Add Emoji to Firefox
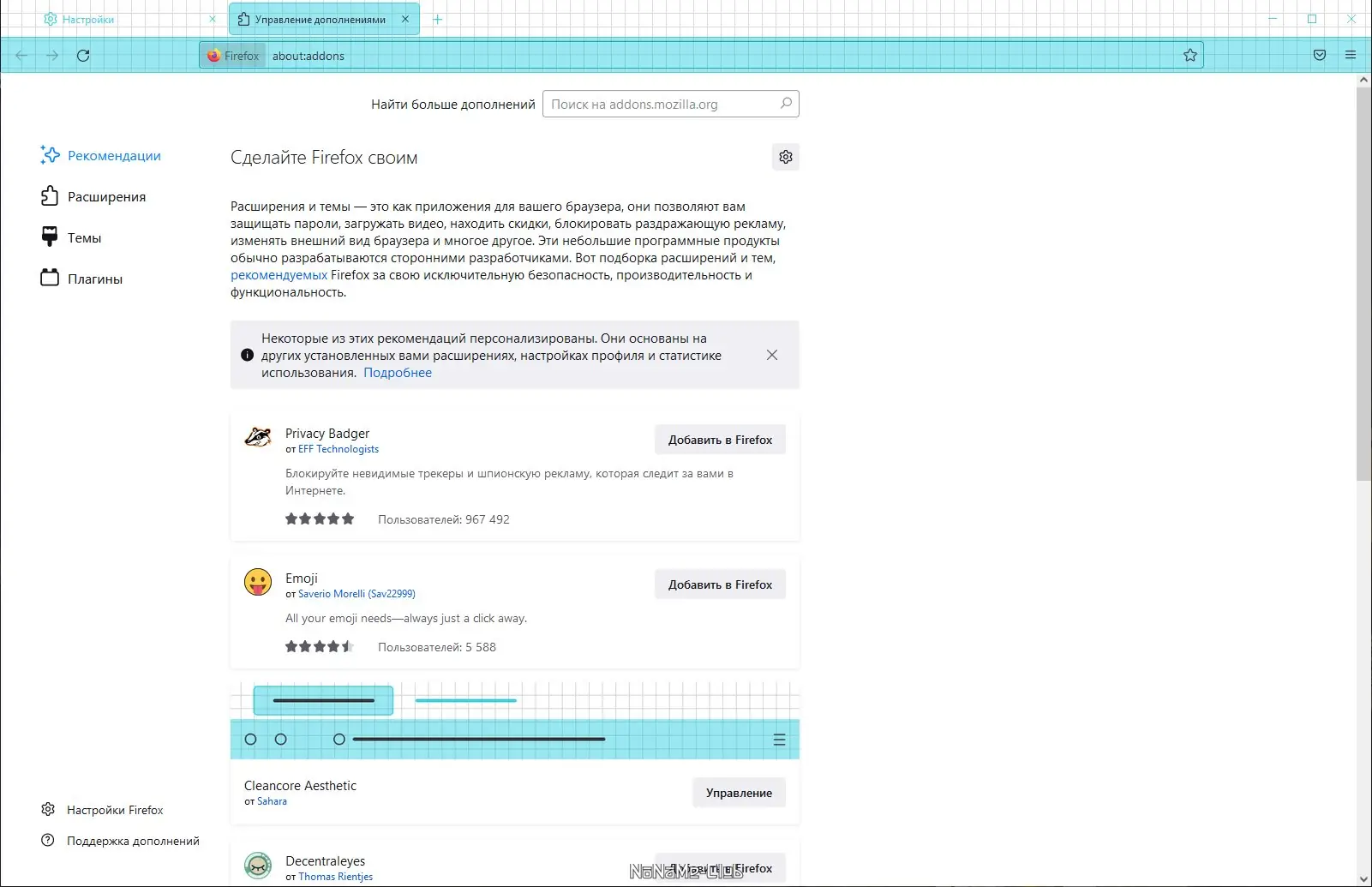 [720, 584]
